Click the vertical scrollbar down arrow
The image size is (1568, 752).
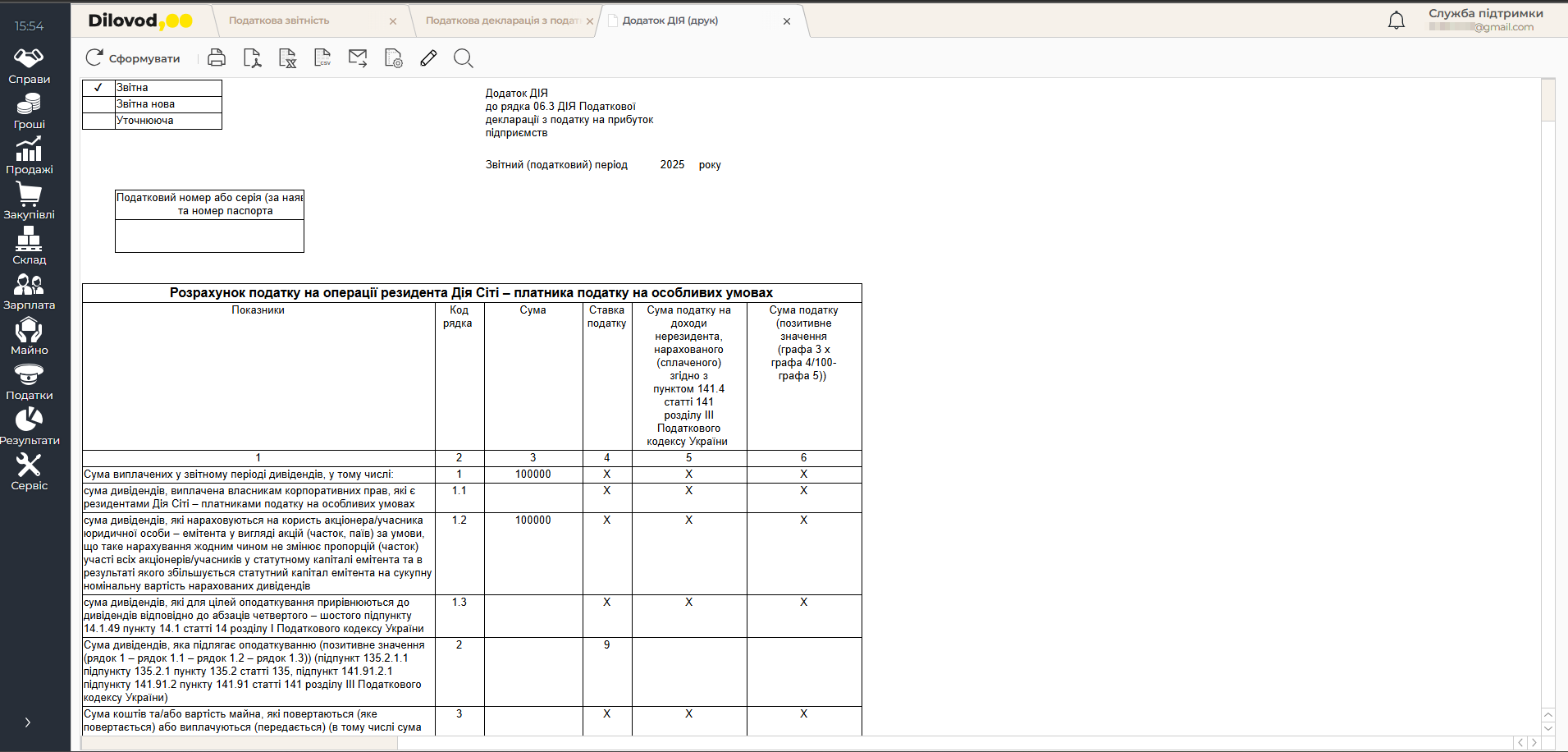pos(1548,728)
